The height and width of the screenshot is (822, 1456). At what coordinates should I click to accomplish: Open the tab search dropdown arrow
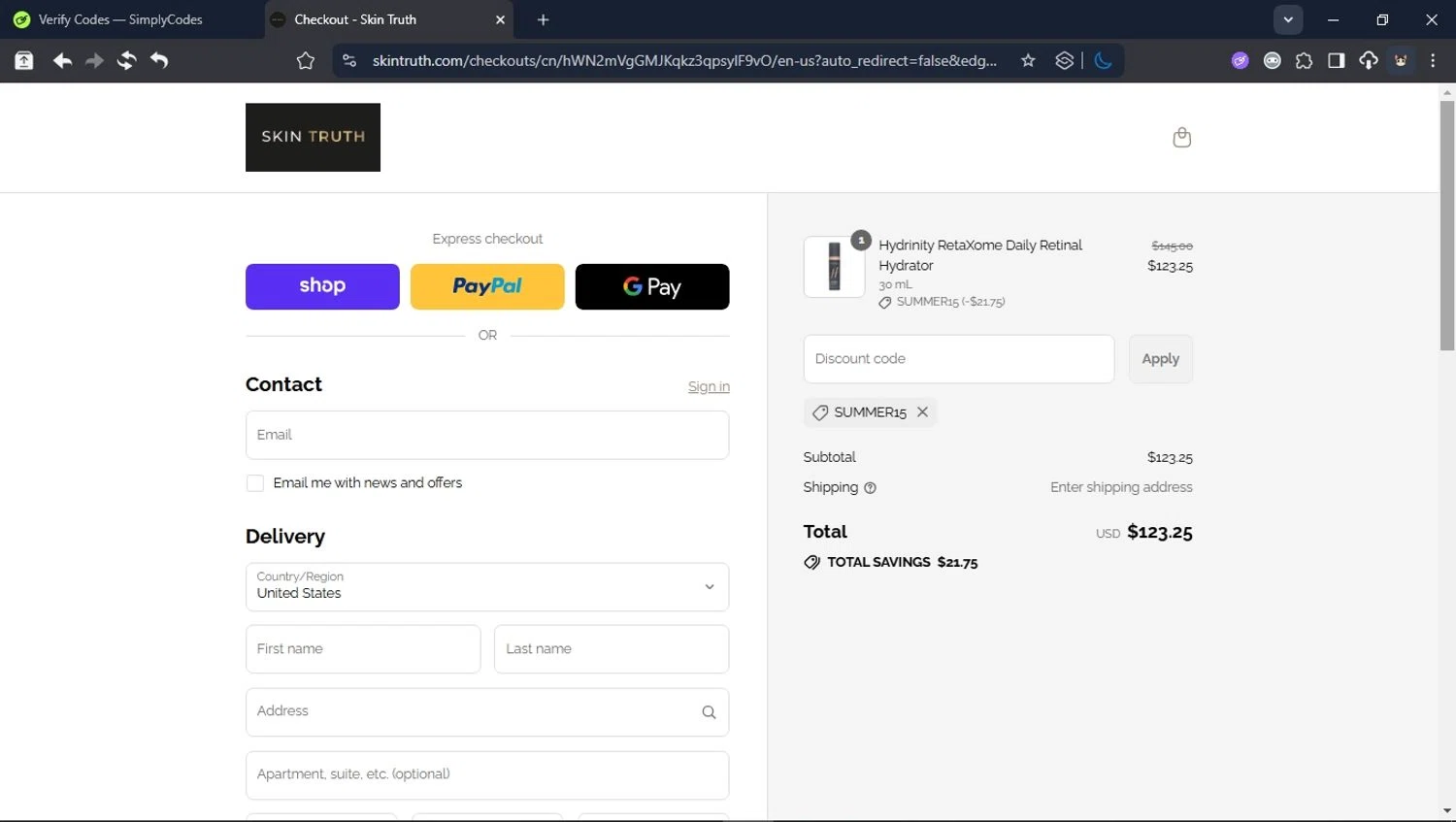[1288, 19]
